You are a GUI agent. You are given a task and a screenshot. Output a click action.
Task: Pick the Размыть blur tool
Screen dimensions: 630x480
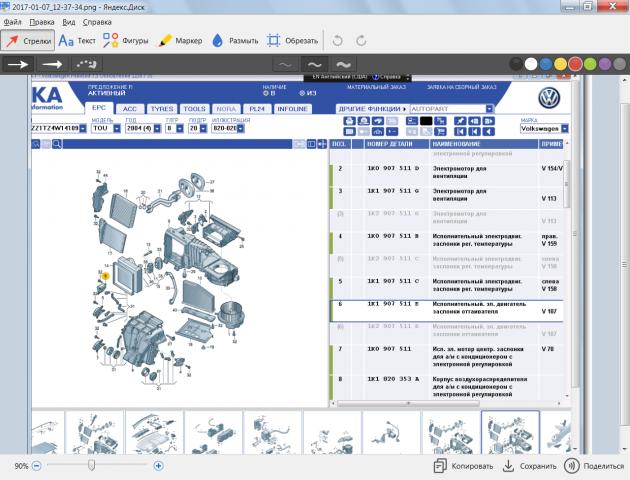(235, 41)
